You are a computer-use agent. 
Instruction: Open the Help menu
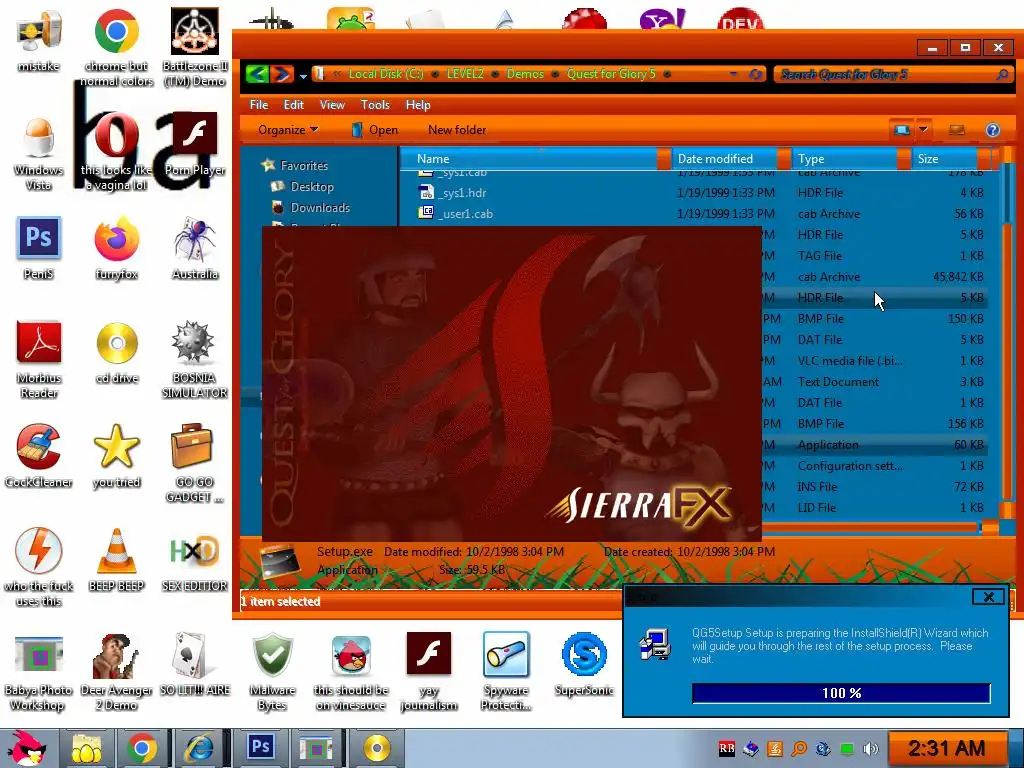418,104
